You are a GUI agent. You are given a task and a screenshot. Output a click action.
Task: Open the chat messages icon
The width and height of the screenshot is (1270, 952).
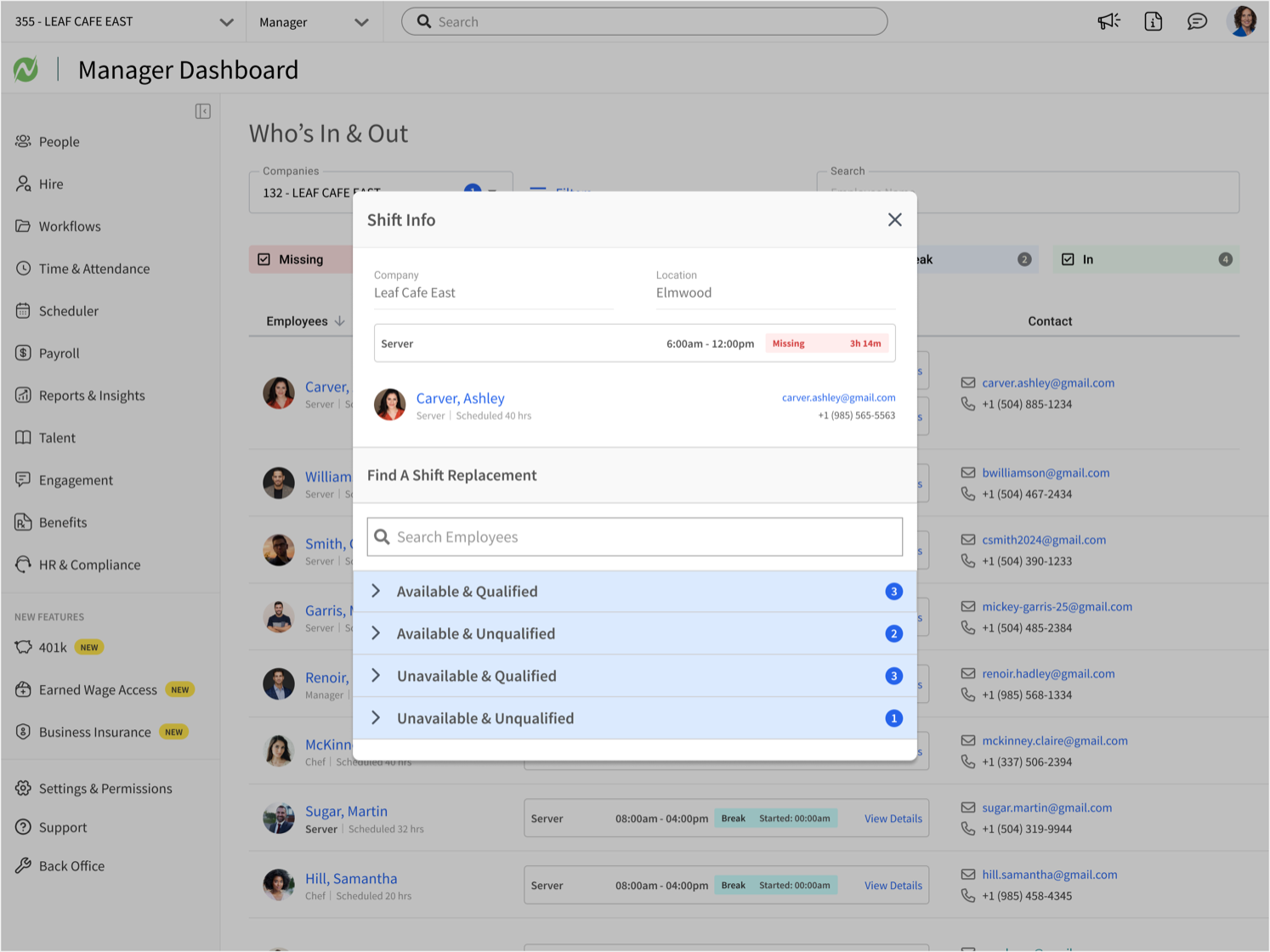click(x=1197, y=21)
